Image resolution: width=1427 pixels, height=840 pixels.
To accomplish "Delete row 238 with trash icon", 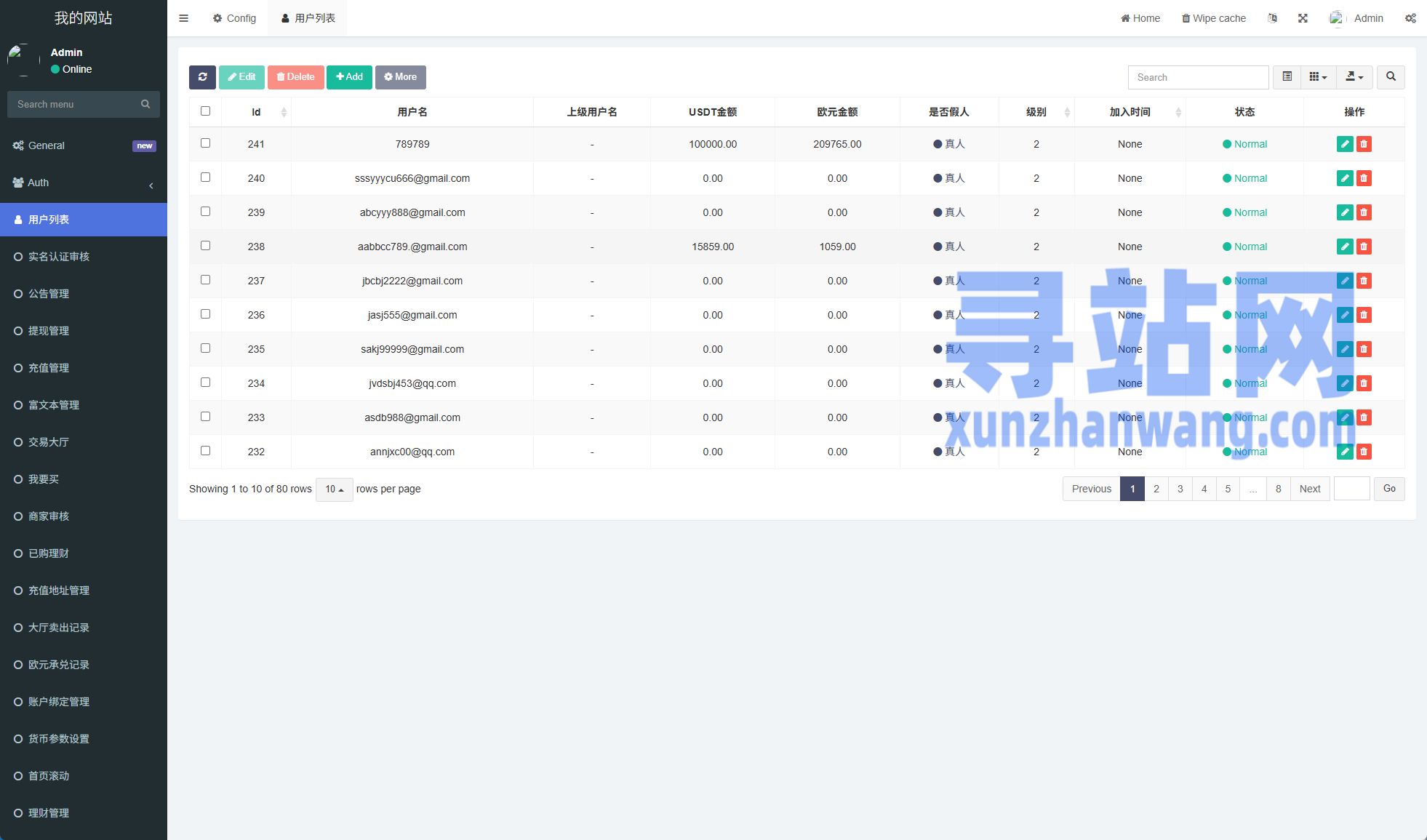I will point(1364,247).
